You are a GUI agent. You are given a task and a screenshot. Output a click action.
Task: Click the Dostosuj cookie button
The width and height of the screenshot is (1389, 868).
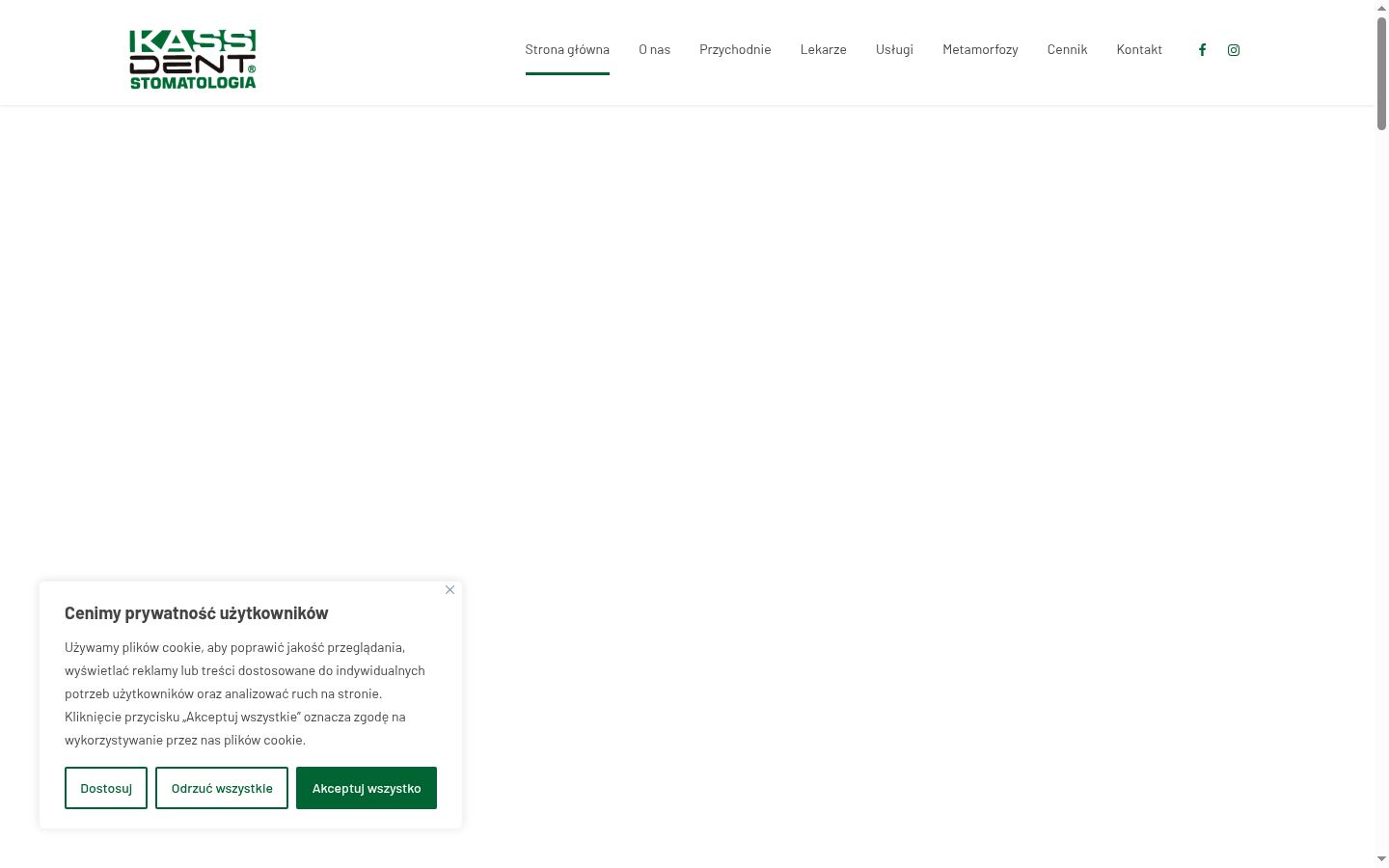click(106, 788)
